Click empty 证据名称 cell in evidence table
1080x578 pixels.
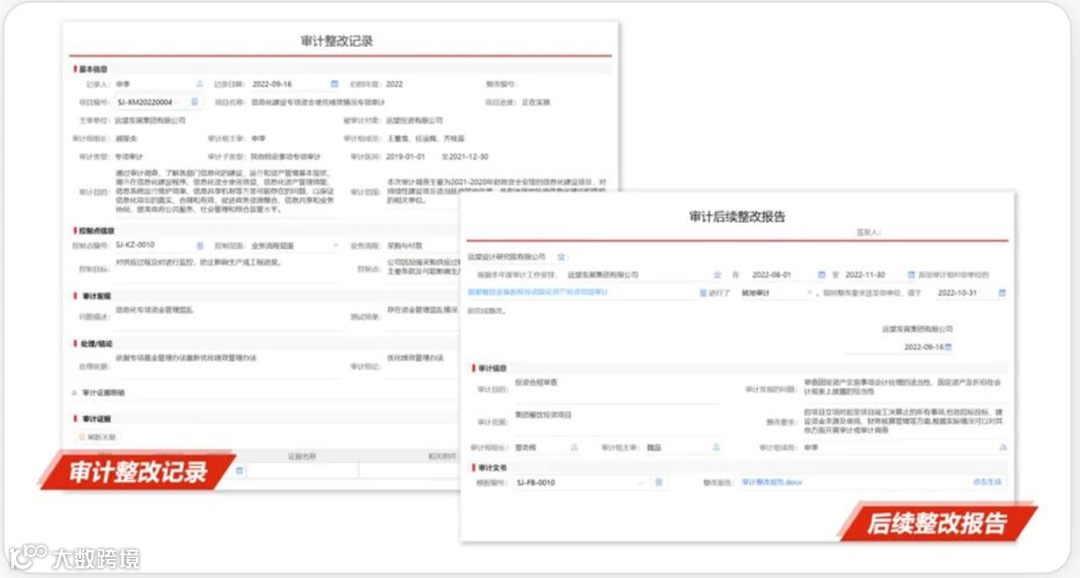[x=302, y=471]
